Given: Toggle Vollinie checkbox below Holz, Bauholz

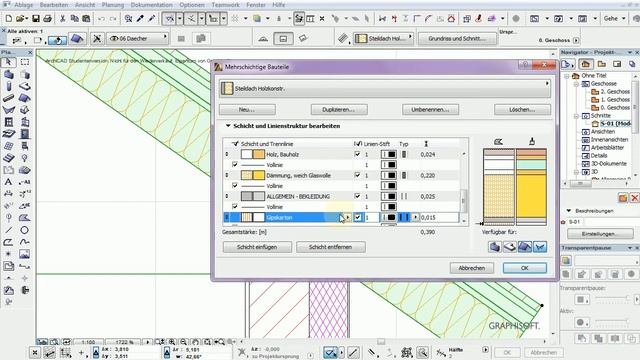Looking at the screenshot, I should (235, 164).
